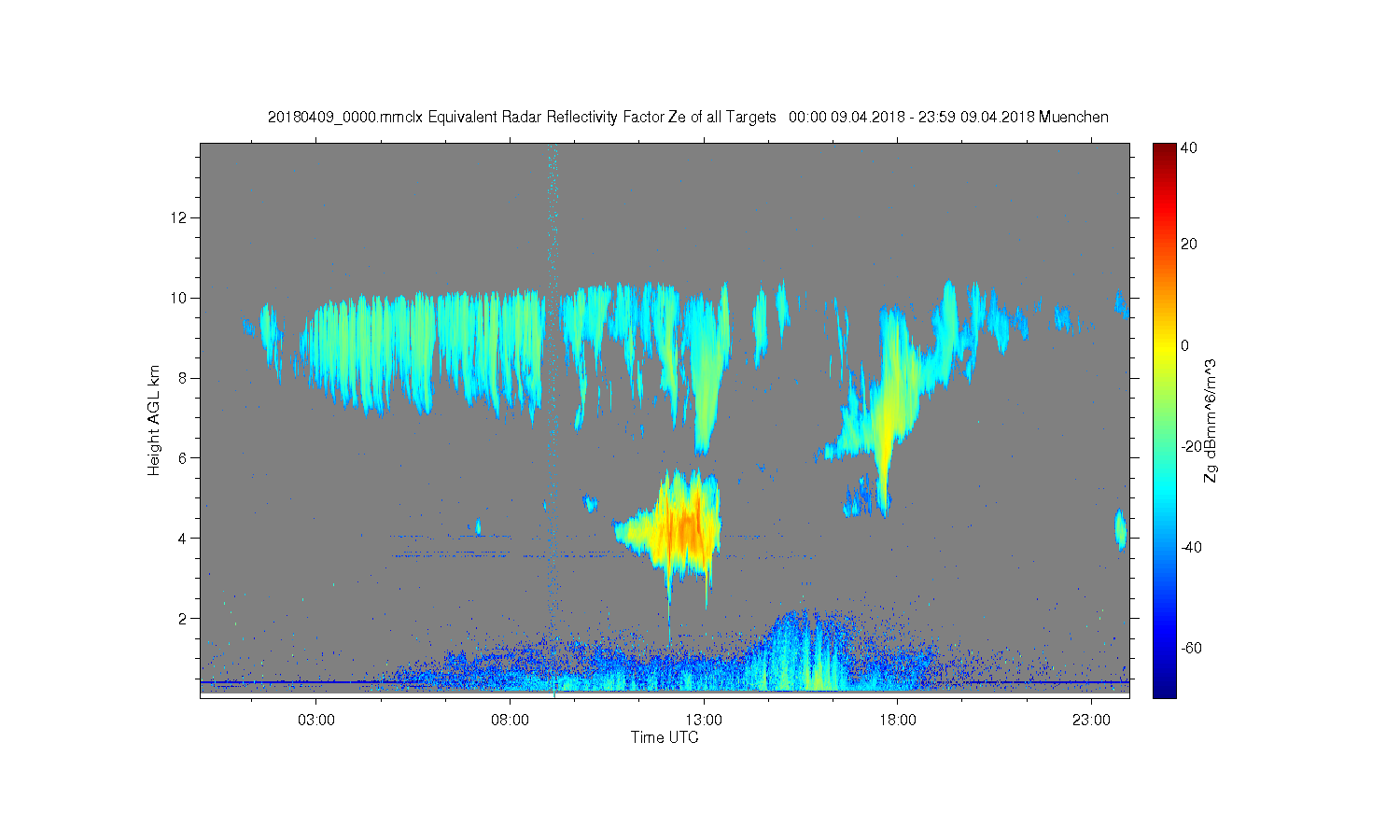Click the "-60" colorbar tick label

tap(1191, 648)
